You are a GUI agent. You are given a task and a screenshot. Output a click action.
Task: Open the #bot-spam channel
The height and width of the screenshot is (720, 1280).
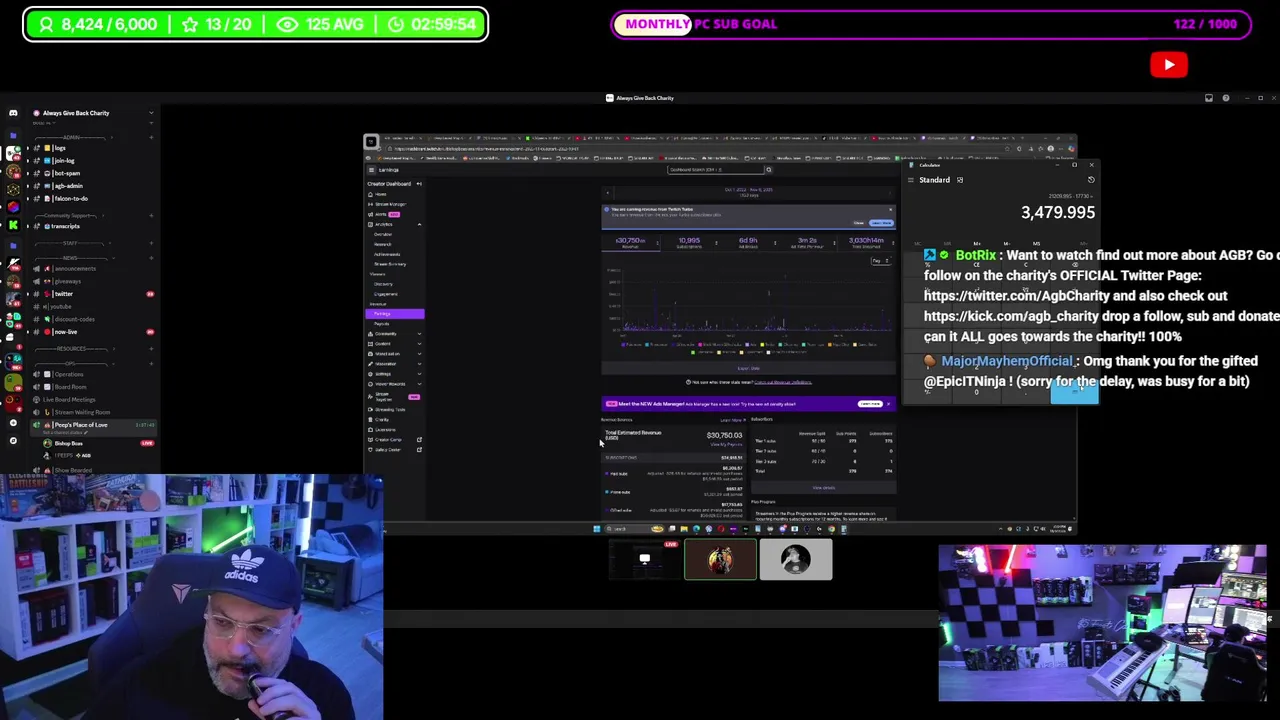(x=66, y=173)
